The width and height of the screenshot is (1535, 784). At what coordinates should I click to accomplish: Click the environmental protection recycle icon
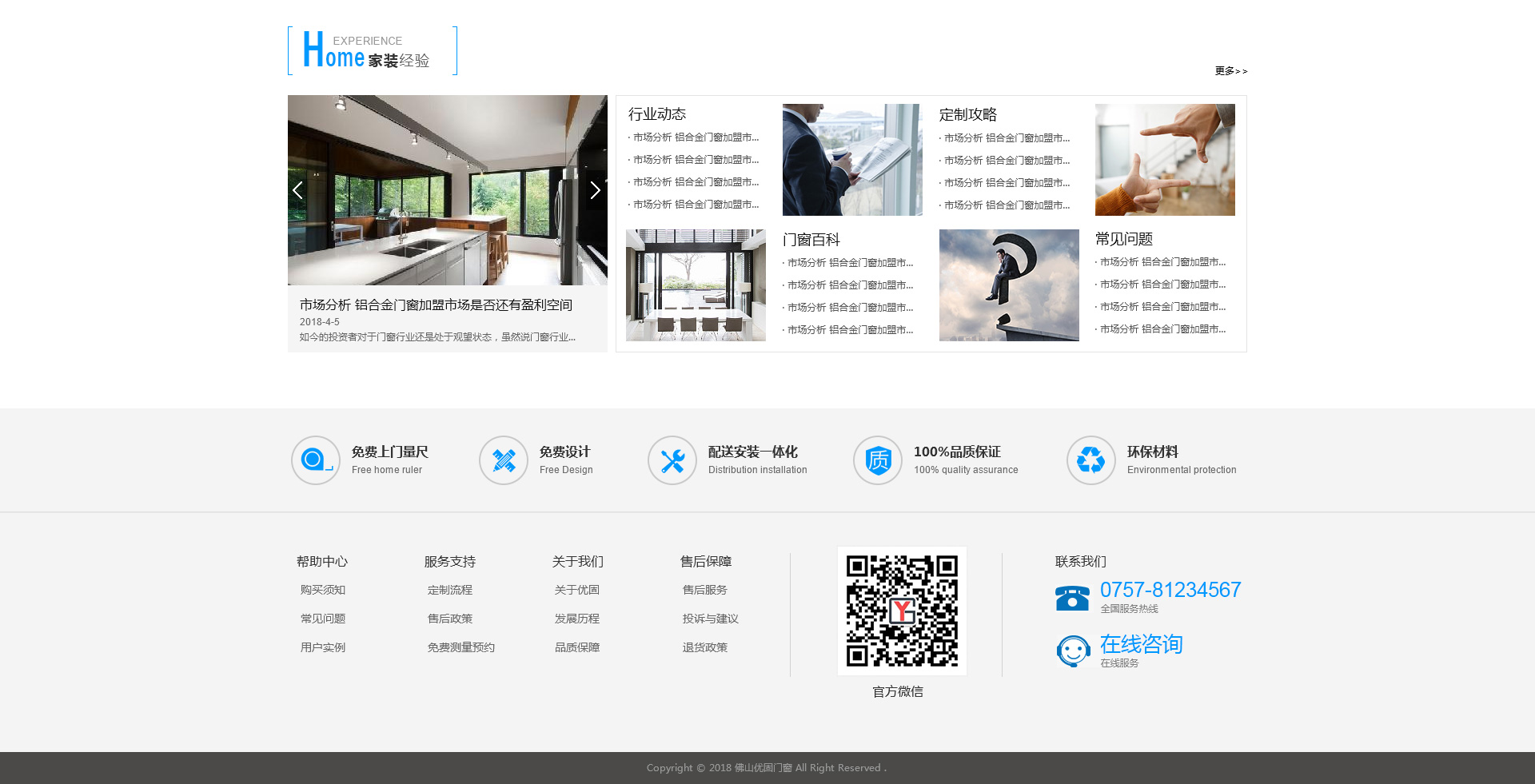point(1090,460)
